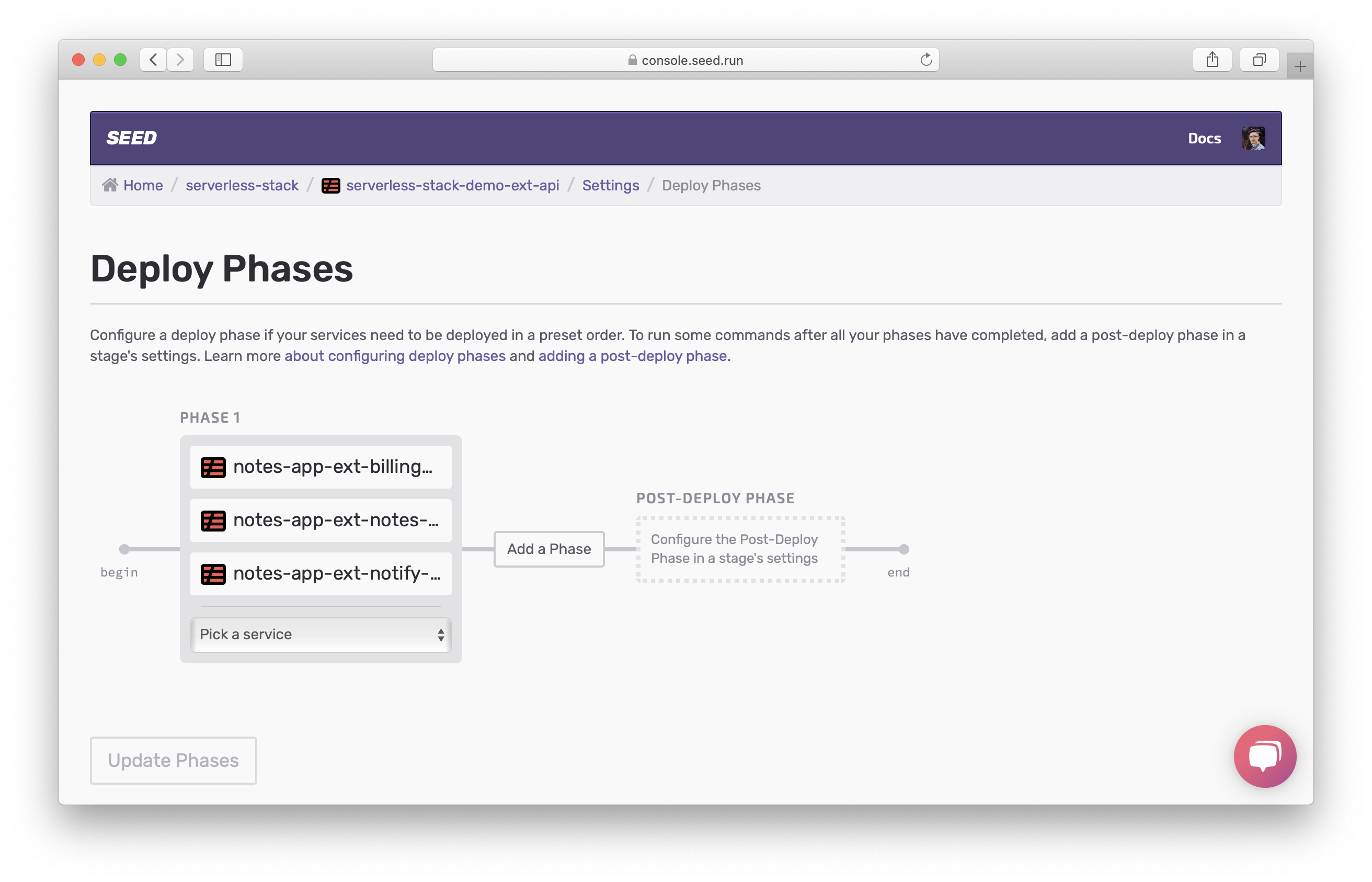Show all tabs overview button
The width and height of the screenshot is (1372, 882).
tap(1259, 60)
